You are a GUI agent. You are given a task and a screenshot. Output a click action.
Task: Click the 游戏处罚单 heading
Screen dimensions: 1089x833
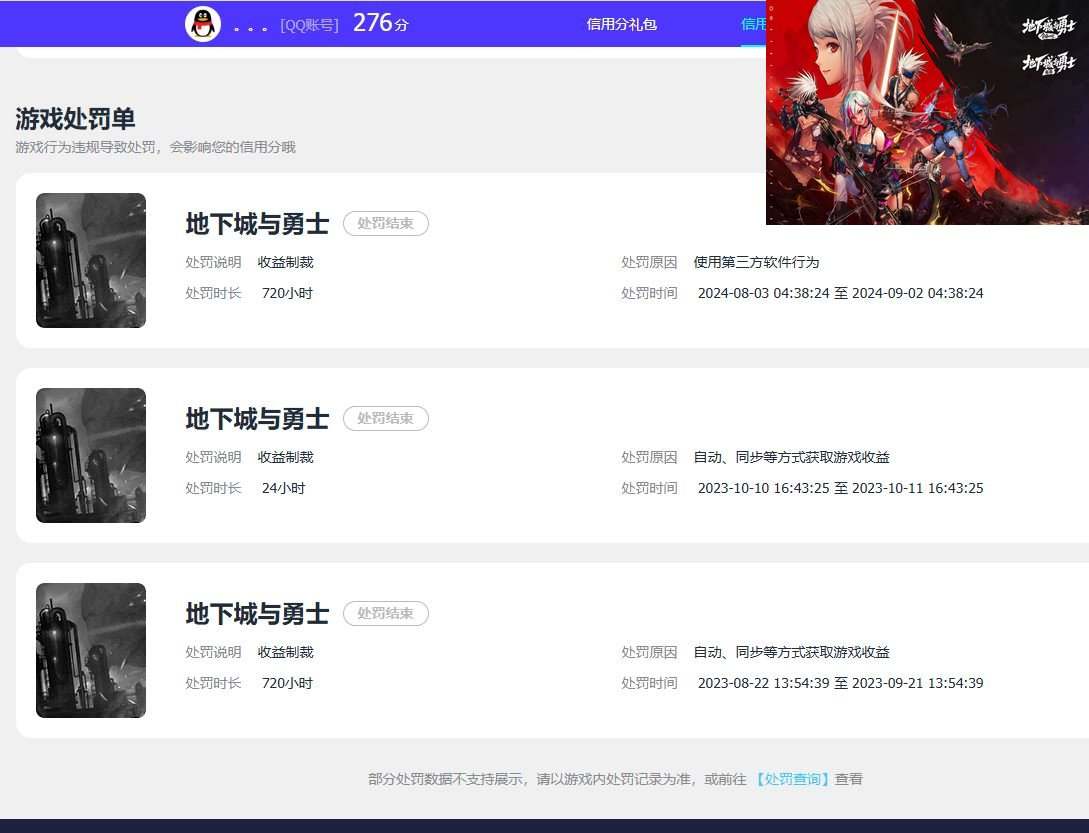click(75, 119)
